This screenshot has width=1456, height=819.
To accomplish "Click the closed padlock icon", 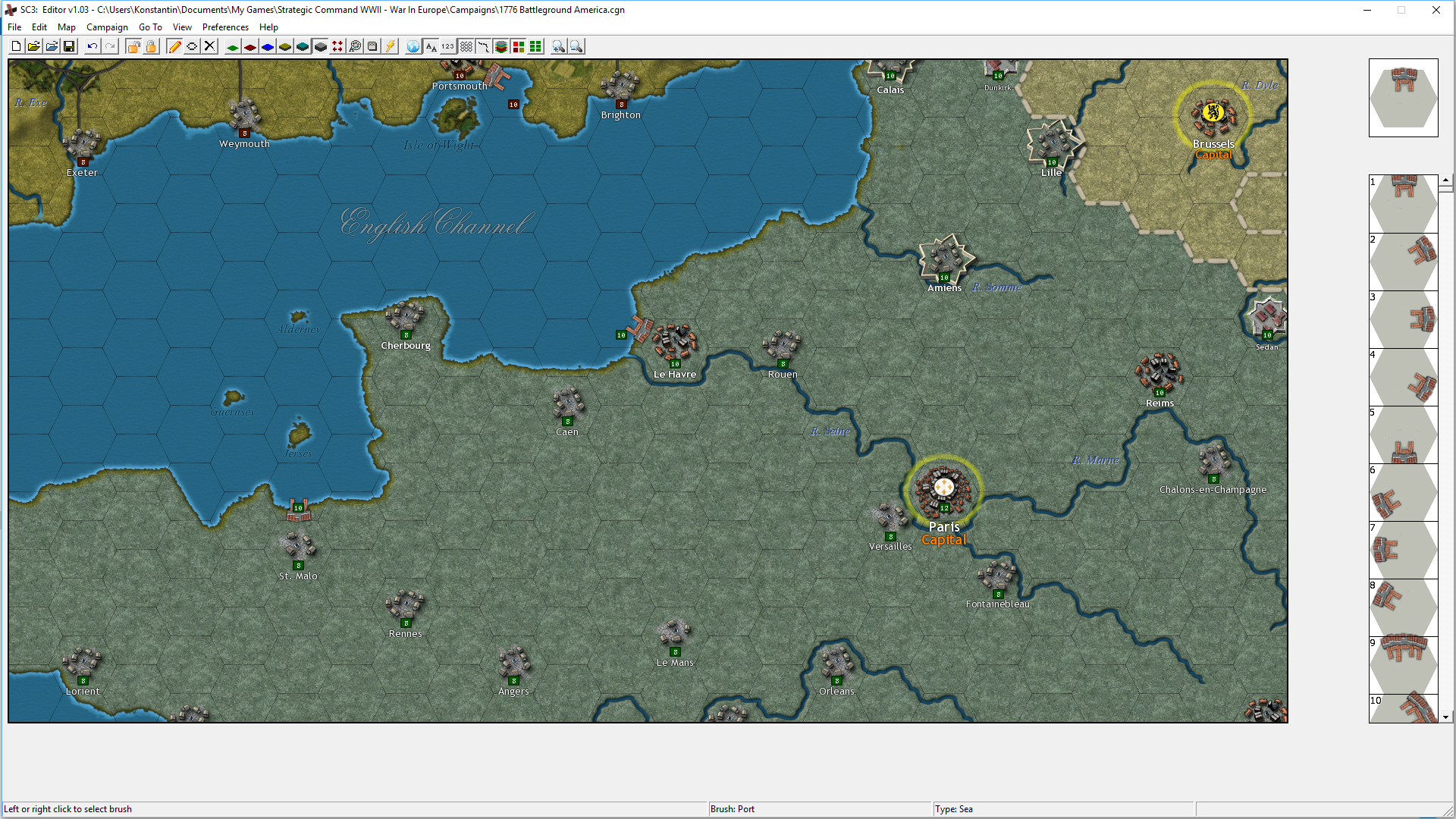I will click(x=151, y=47).
